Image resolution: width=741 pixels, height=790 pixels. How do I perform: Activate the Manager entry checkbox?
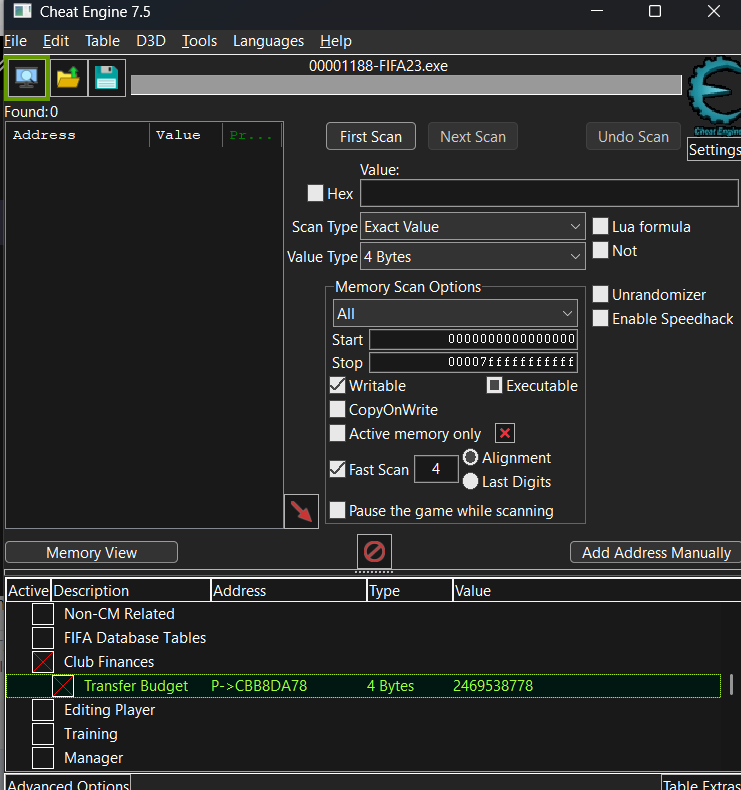pos(43,758)
